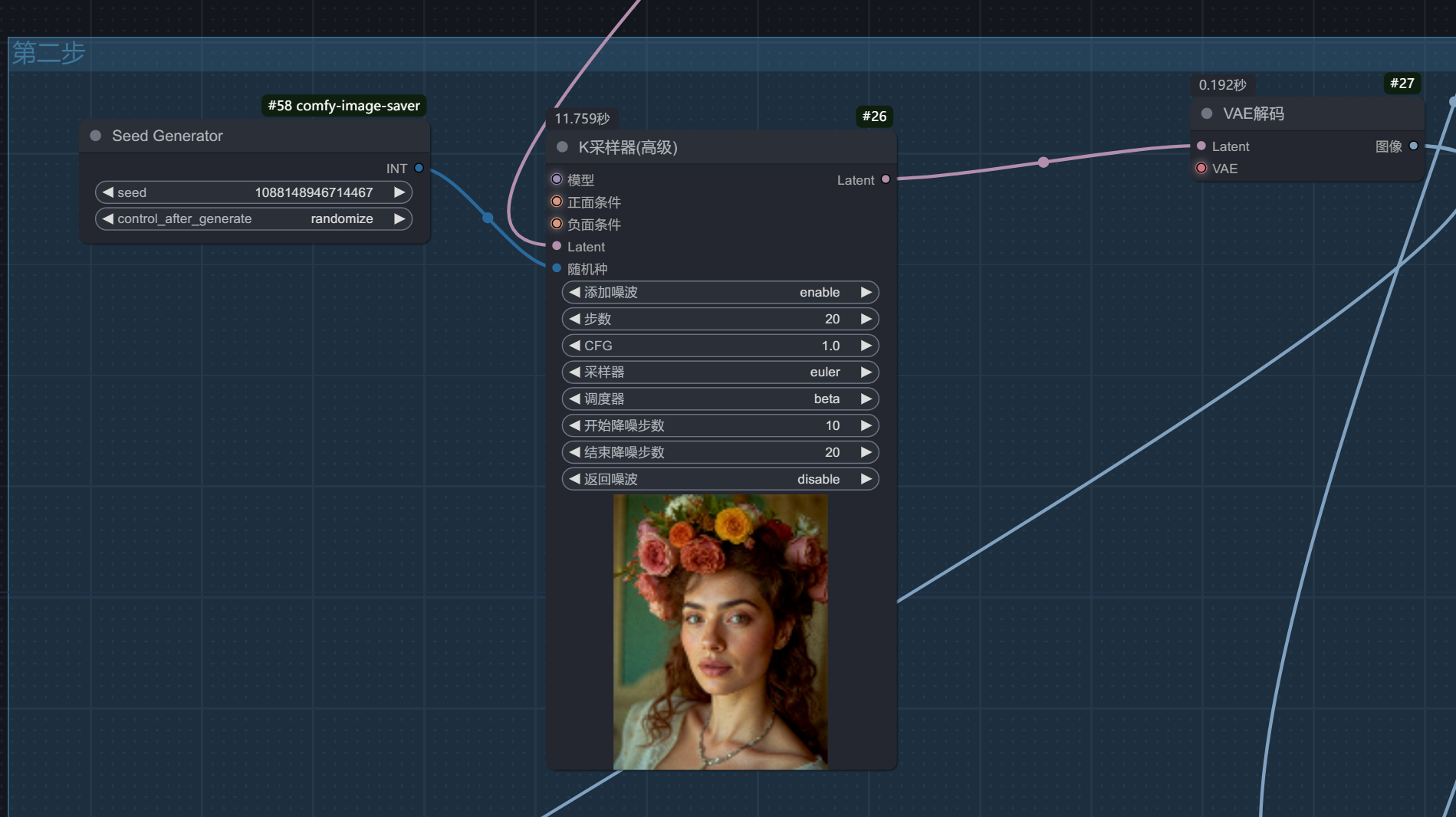Screen dimensions: 1456x817
Task: Decrease CFG value with left arrow
Action: coord(574,346)
